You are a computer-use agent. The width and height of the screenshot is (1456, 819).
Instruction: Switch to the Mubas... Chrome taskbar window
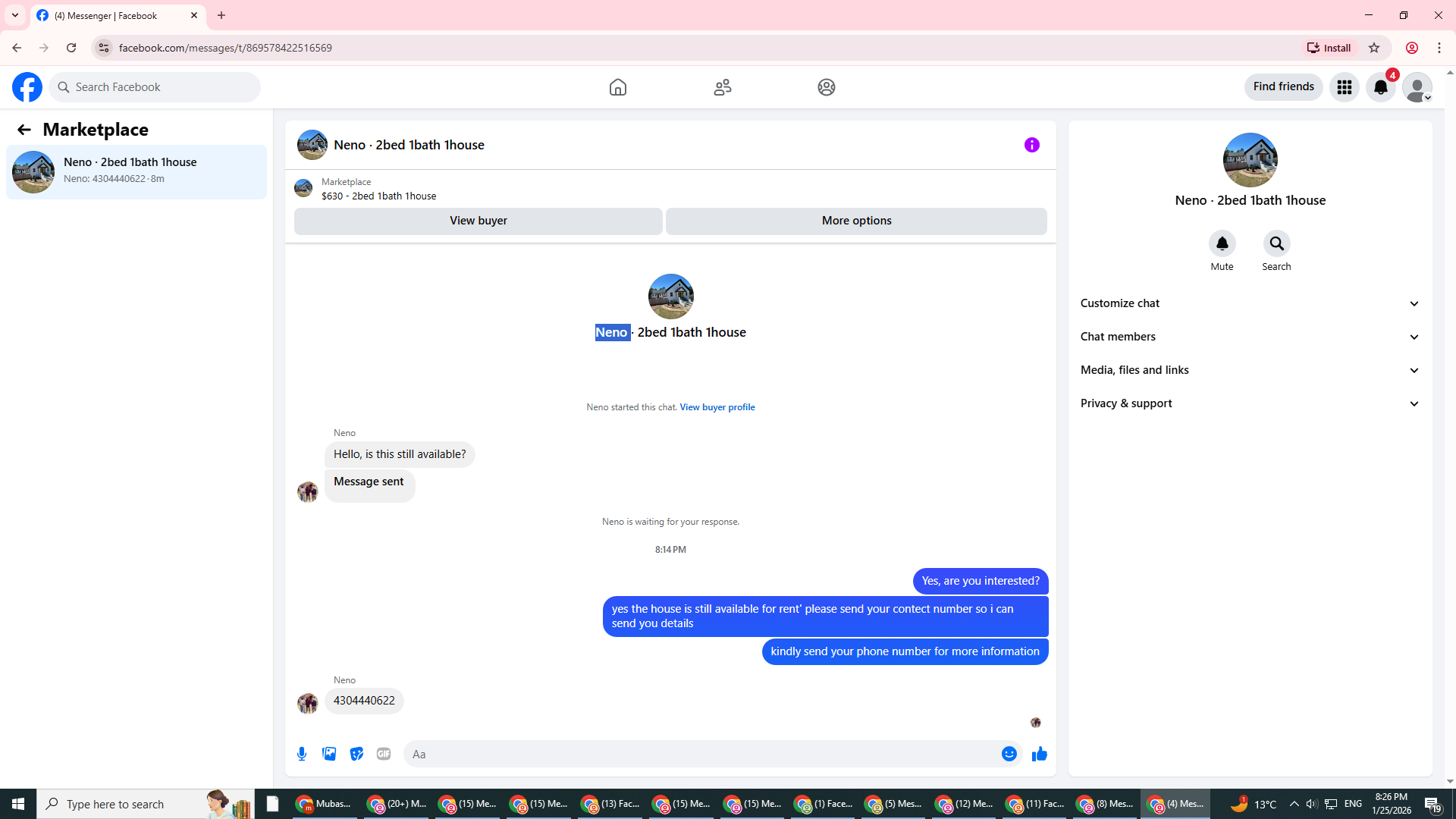click(x=325, y=804)
